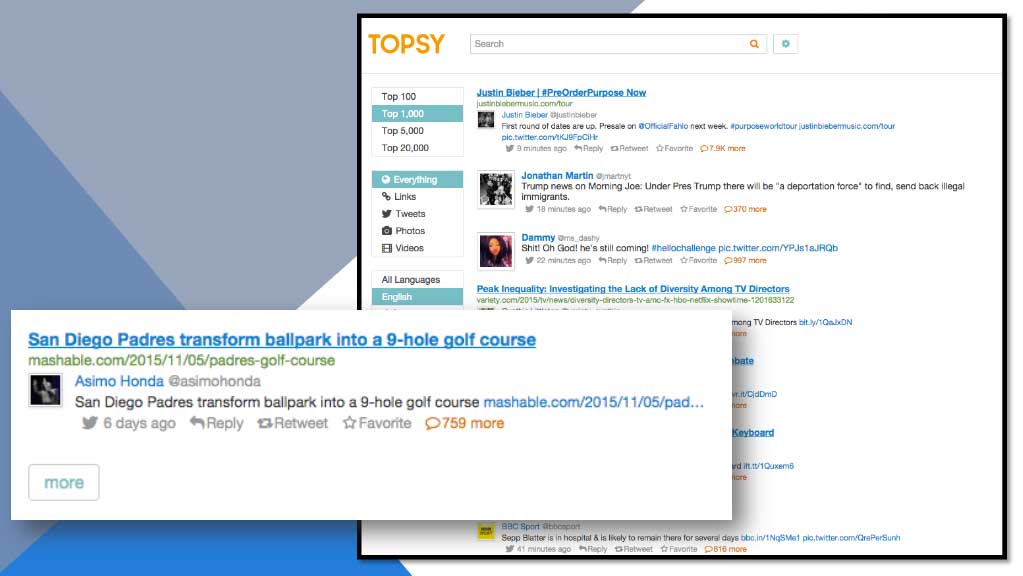Retweet the Asimo Honda Padres tweet

(x=293, y=423)
